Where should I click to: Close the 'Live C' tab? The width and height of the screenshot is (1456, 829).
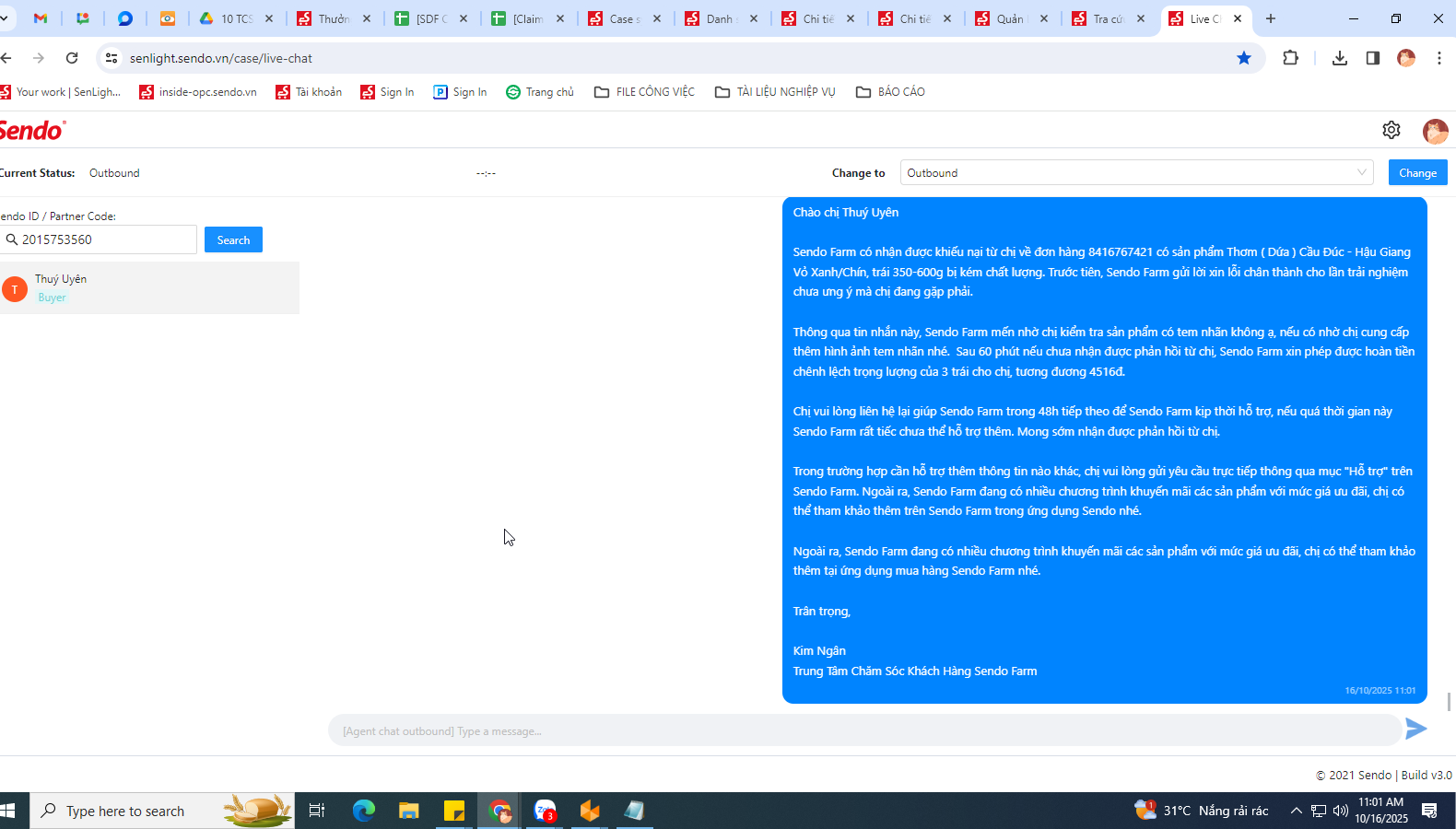click(x=1238, y=18)
